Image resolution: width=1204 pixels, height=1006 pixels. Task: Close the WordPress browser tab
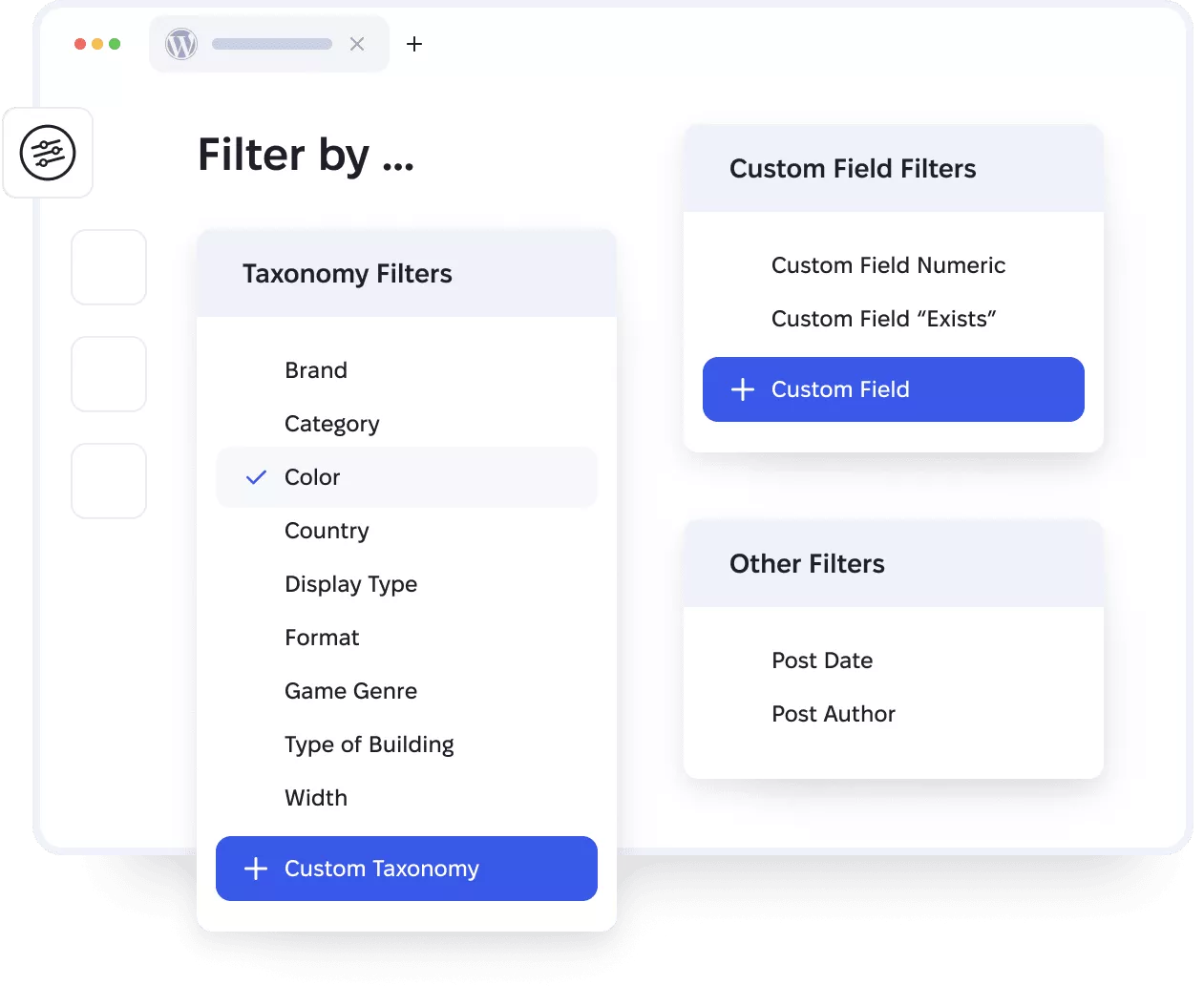pos(357,44)
